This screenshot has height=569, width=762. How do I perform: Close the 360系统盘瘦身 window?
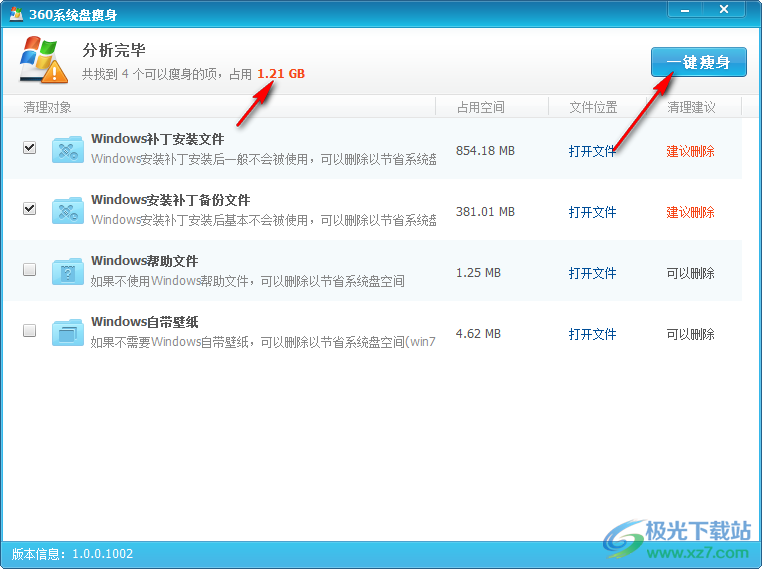pyautogui.click(x=722, y=9)
